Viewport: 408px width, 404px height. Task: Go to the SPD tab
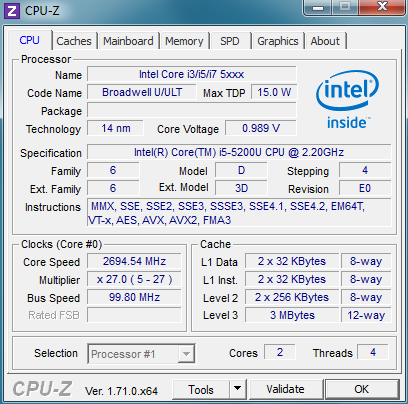230,41
